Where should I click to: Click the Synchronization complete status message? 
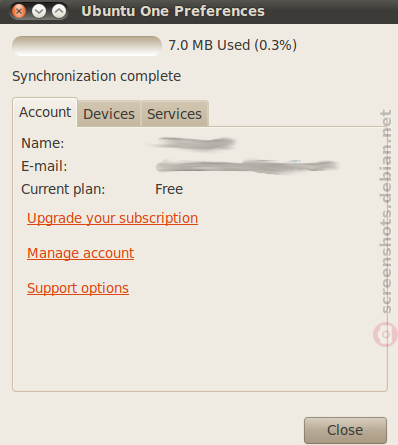point(97,76)
